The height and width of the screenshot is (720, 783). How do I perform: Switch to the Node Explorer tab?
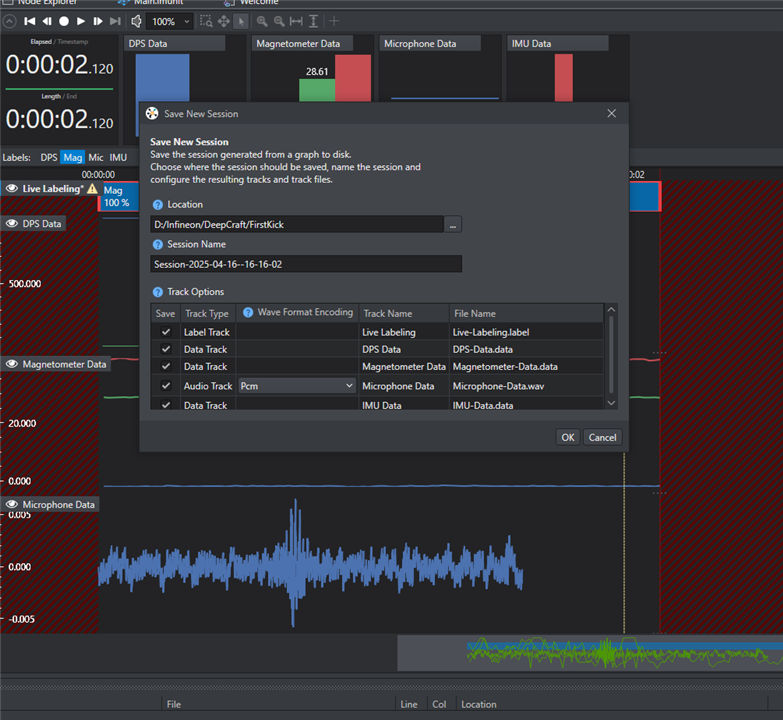41,2
